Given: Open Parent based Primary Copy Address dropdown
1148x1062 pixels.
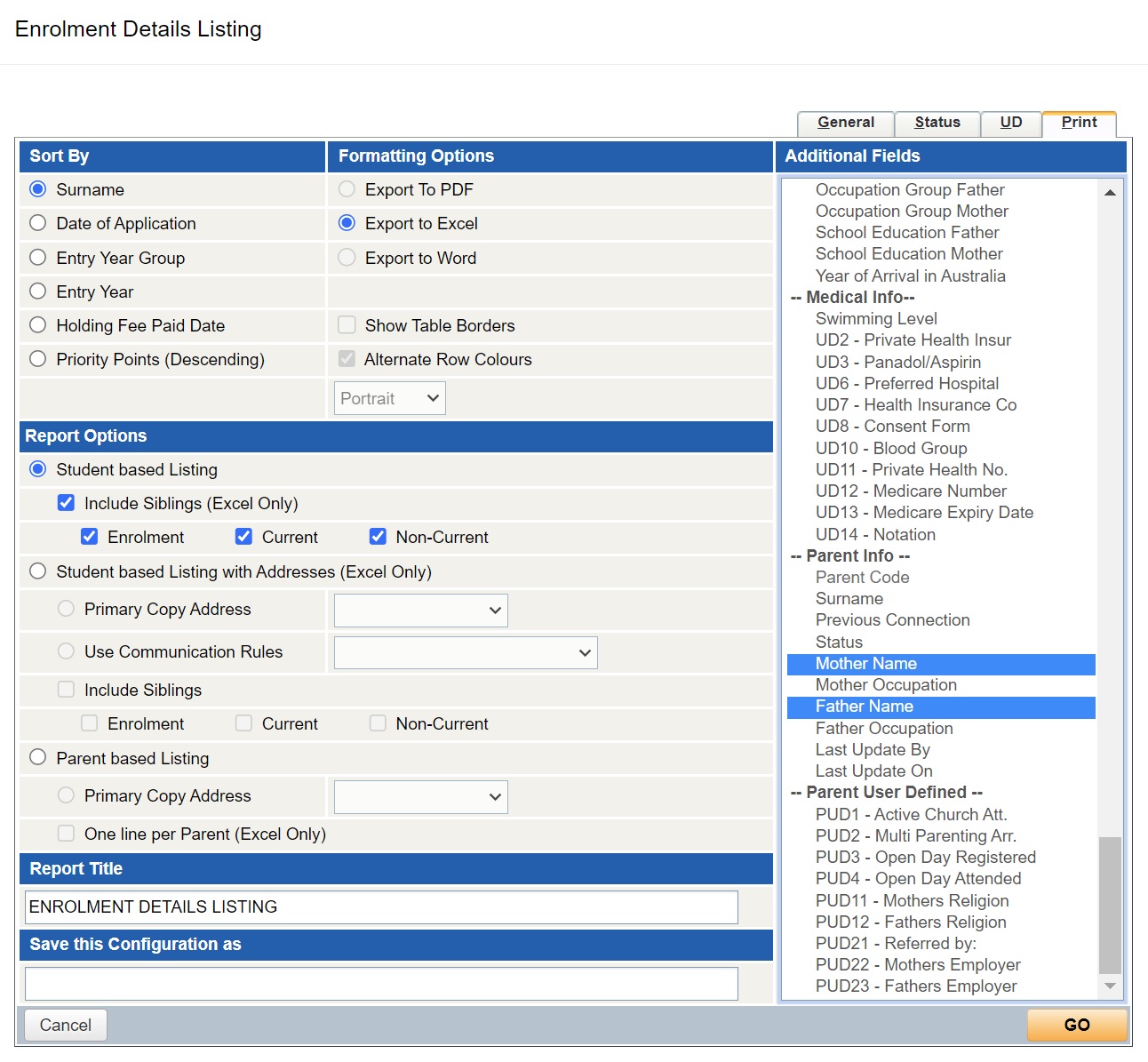Looking at the screenshot, I should (x=421, y=797).
